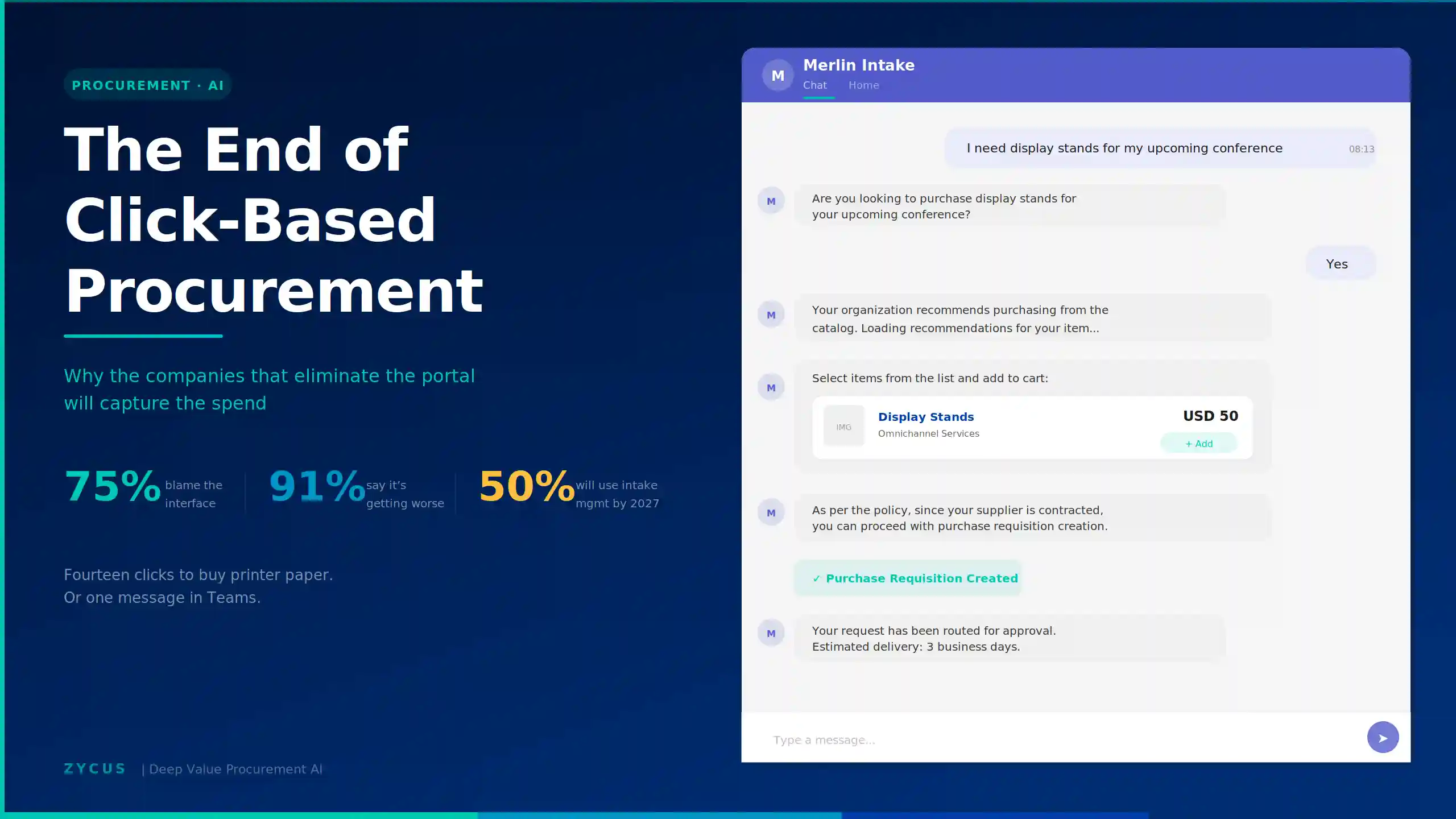
Task: Select the M avatar beside the catalog recommendation message
Action: click(771, 315)
